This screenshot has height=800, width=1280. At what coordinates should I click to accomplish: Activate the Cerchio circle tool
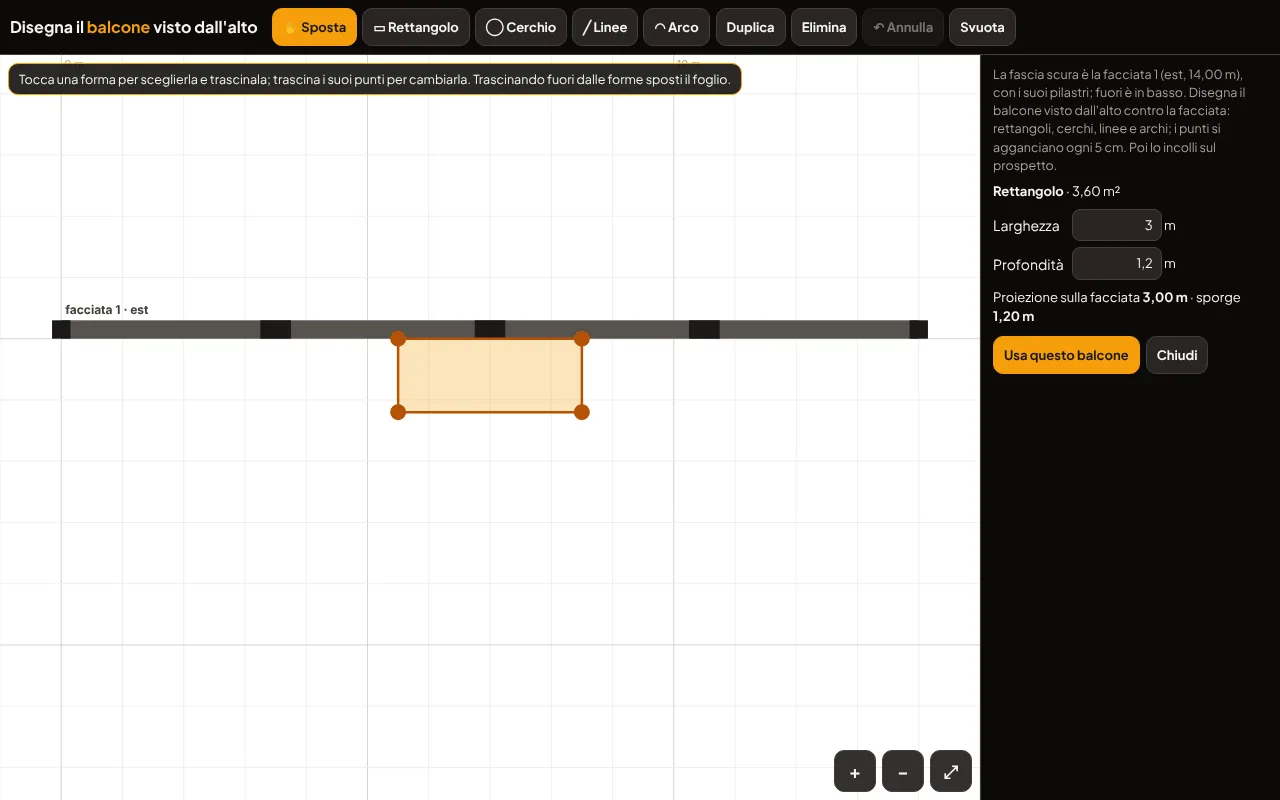coord(521,27)
